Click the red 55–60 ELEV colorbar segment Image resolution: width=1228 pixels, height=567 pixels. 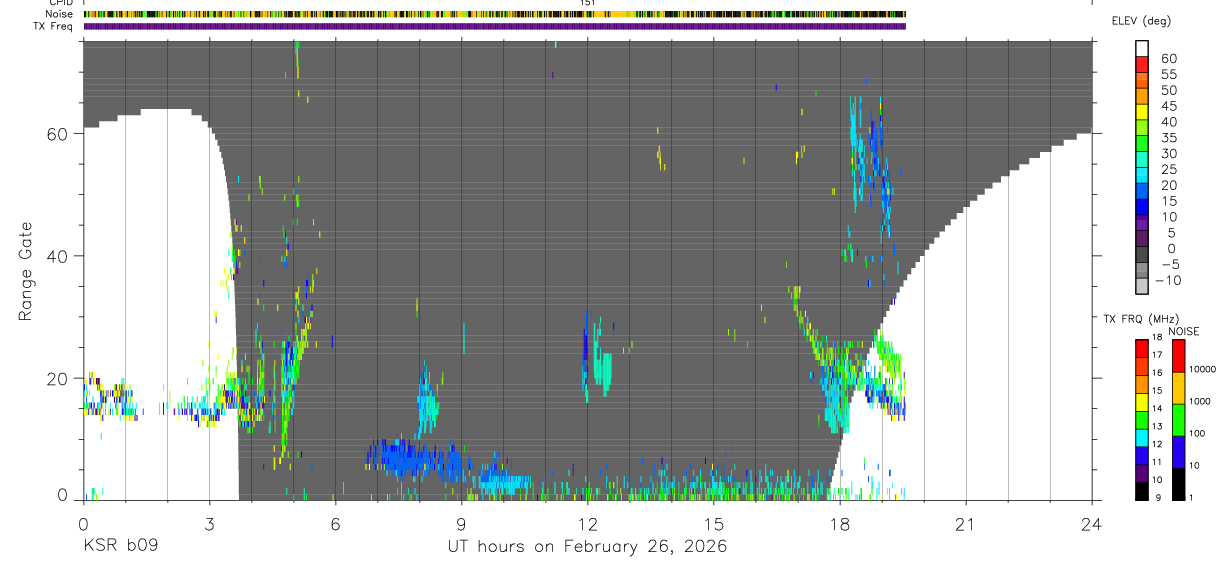(1142, 65)
